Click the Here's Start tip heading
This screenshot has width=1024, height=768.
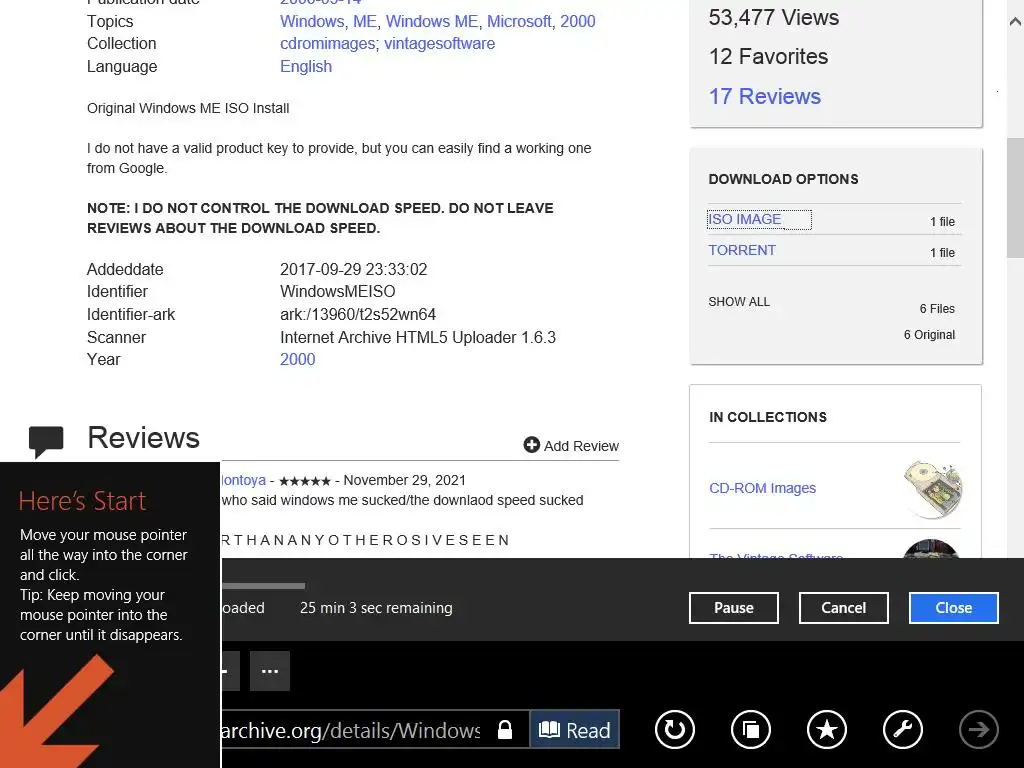pyautogui.click(x=82, y=501)
